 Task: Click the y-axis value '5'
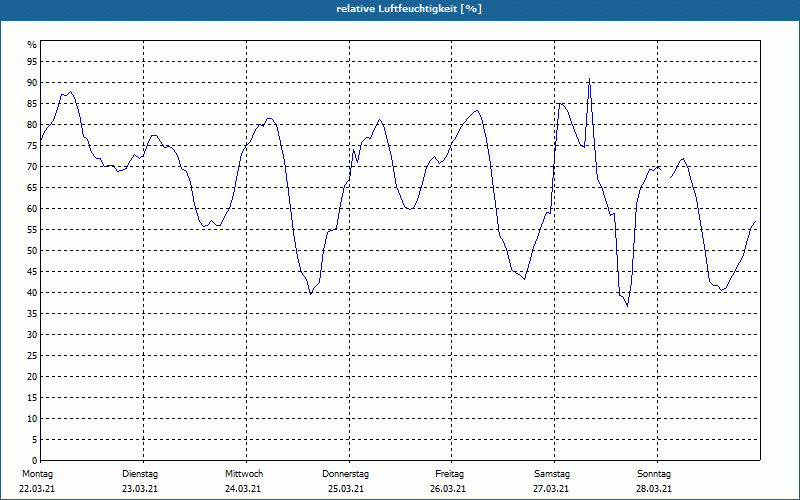[35, 439]
